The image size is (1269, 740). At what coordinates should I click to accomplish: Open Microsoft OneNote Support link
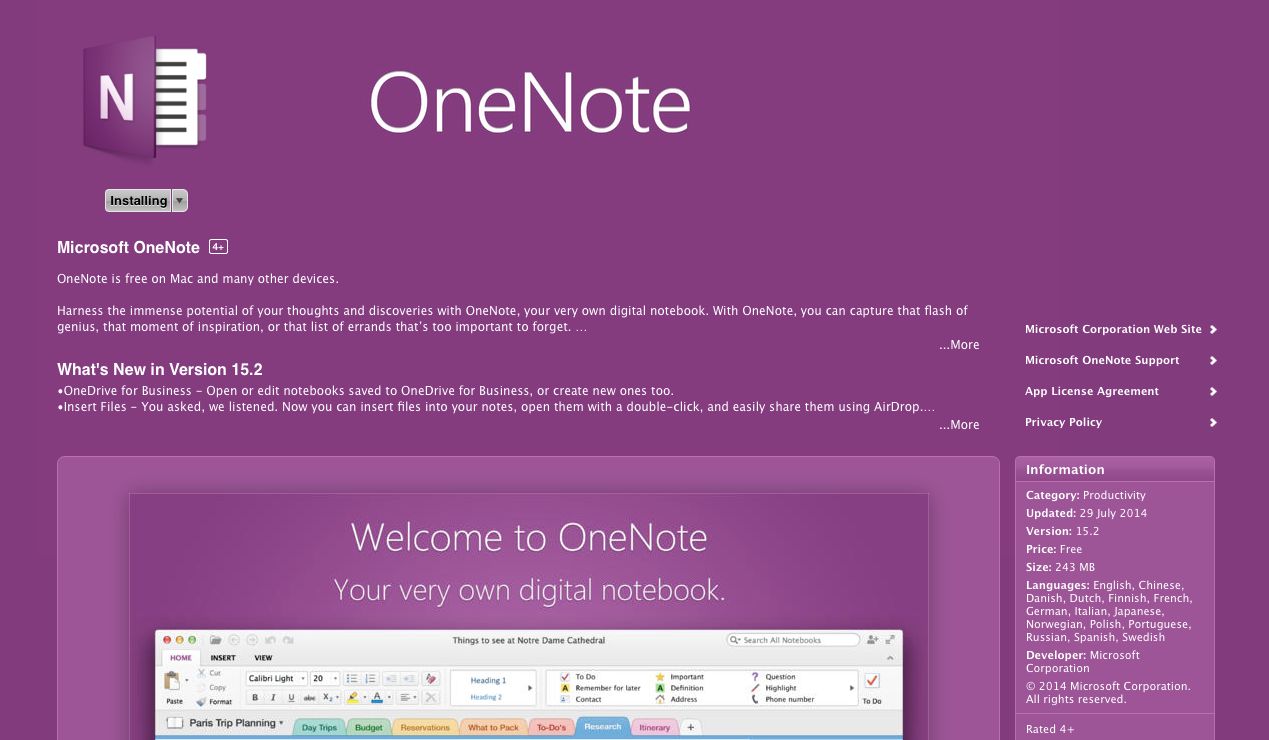[x=1102, y=360]
